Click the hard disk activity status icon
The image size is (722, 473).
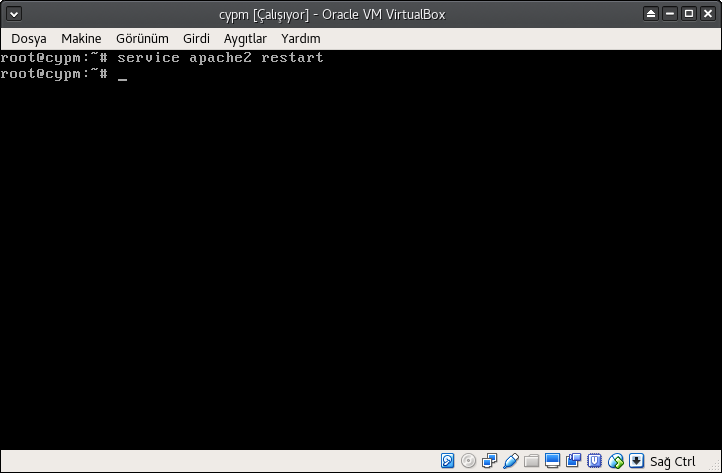(x=448, y=461)
